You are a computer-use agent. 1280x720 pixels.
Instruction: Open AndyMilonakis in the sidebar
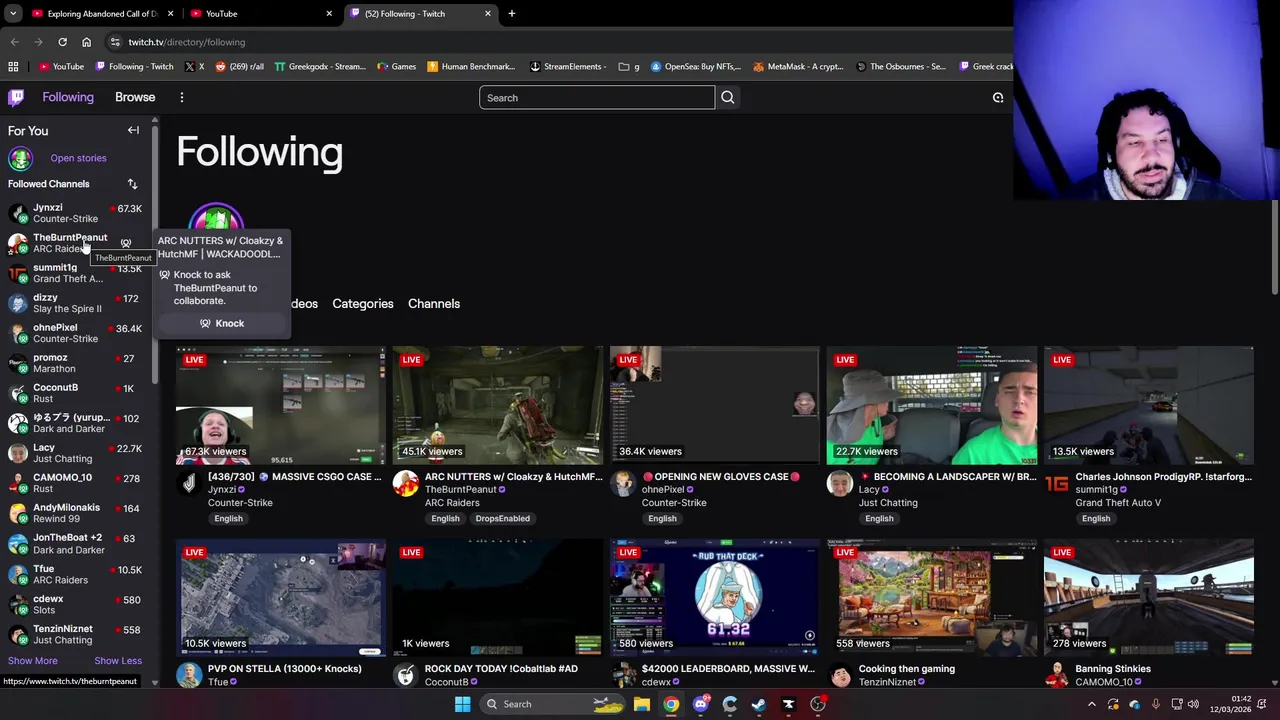click(75, 513)
